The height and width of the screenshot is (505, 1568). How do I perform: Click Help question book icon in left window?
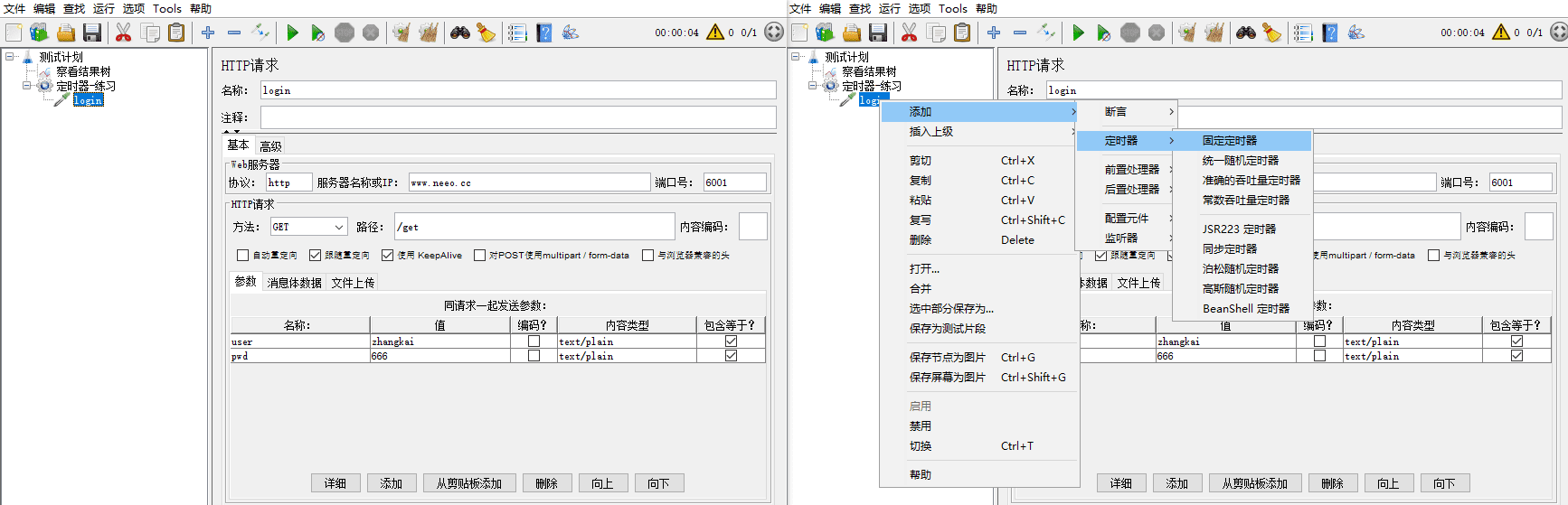544,33
